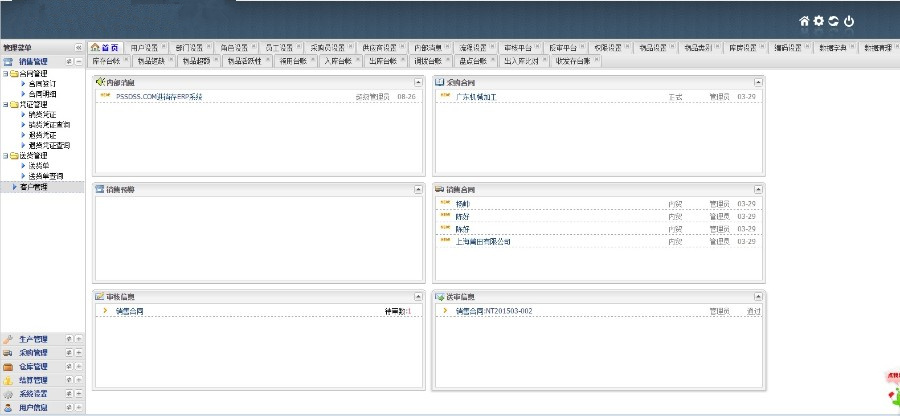Viewport: 900px width, 416px height.
Task: Open the 合同明细 tree item
Action: pos(42,94)
